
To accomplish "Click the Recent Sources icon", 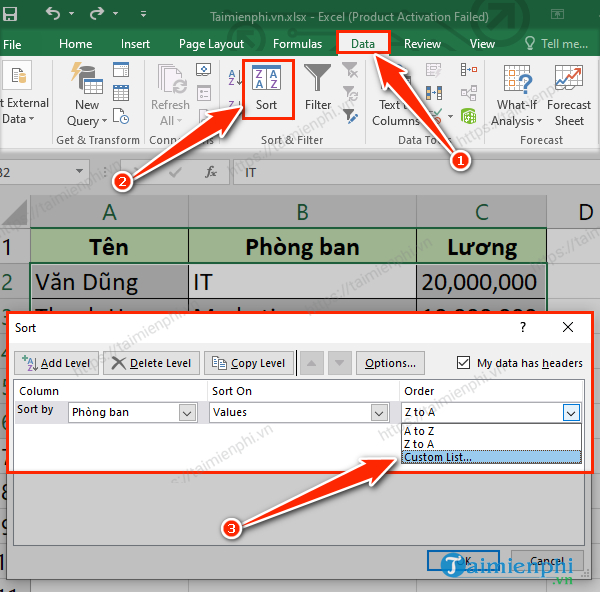I will click(121, 116).
